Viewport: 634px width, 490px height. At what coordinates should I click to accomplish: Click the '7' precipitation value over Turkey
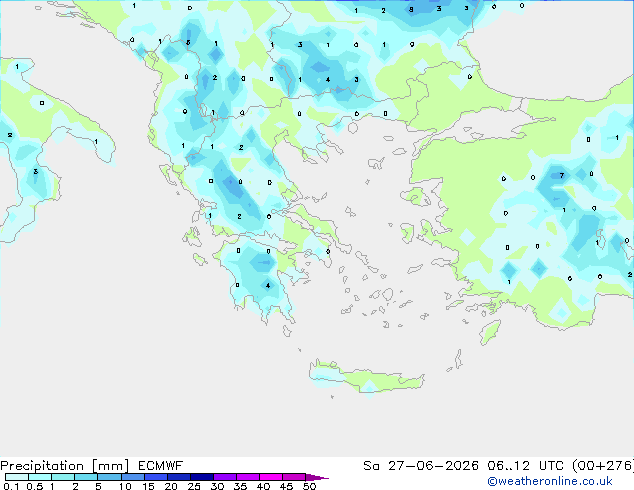562,175
